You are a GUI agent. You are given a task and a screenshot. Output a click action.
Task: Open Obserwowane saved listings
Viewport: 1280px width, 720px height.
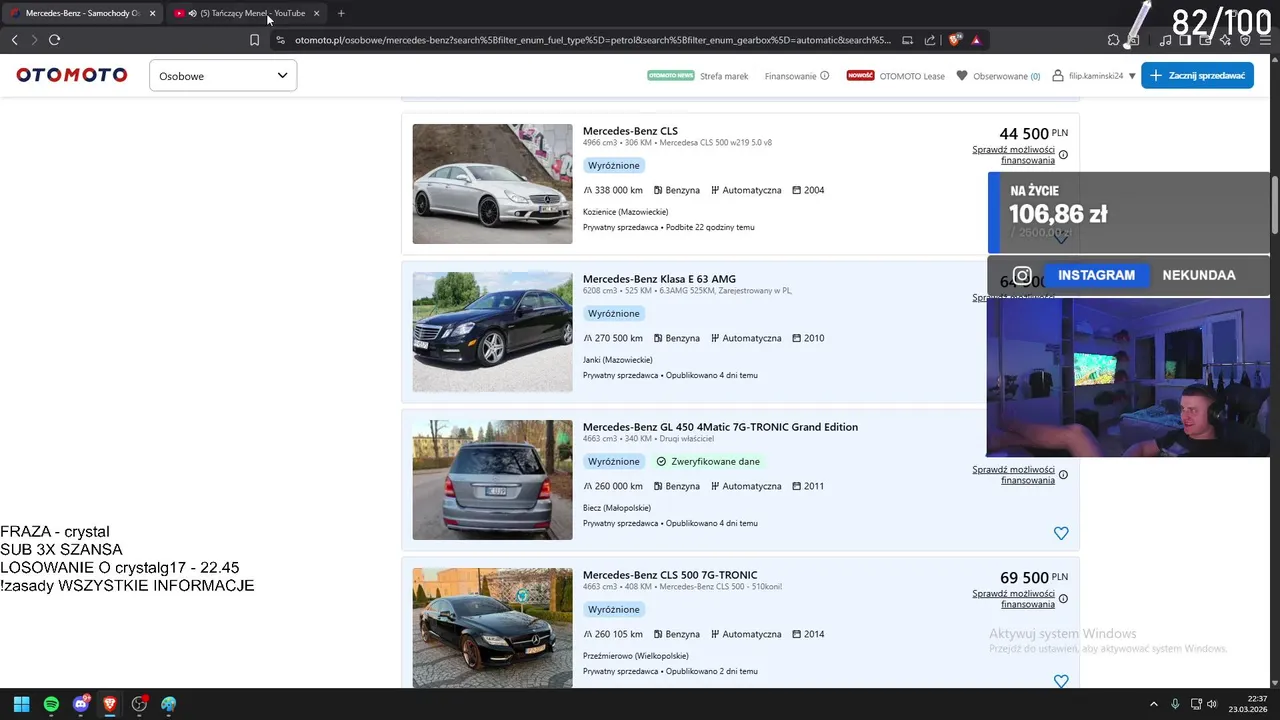(998, 76)
